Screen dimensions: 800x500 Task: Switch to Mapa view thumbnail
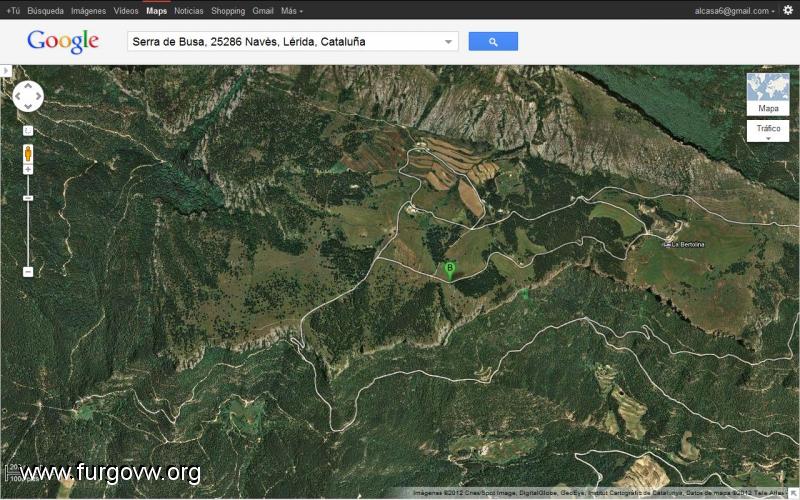pos(768,94)
